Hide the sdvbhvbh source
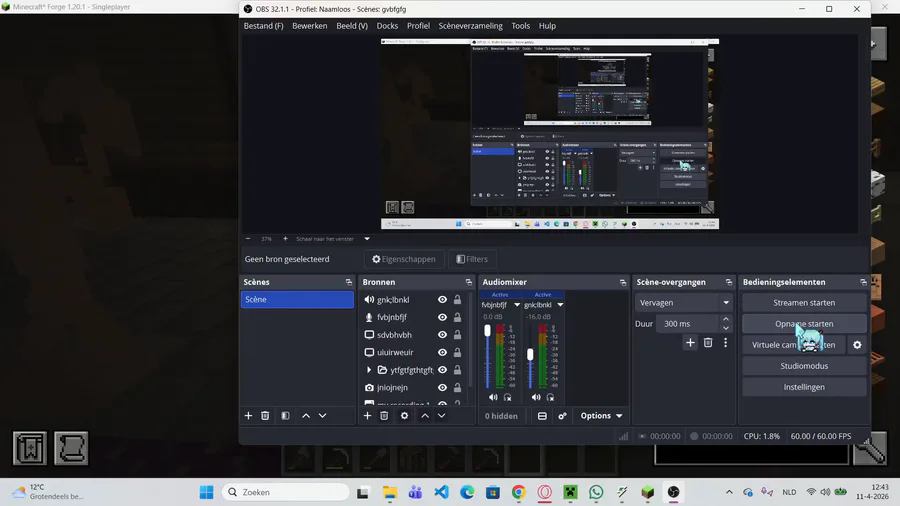Viewport: 900px width, 506px height. point(442,335)
